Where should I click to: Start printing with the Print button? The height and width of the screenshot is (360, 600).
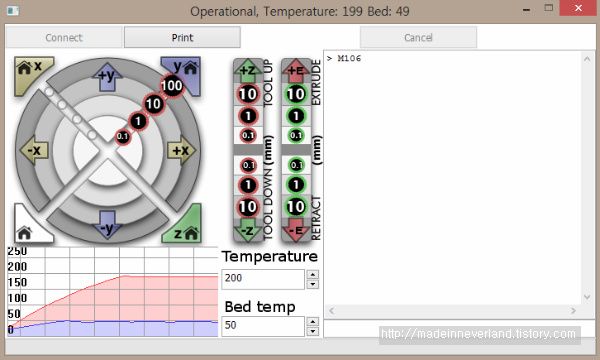[183, 37]
